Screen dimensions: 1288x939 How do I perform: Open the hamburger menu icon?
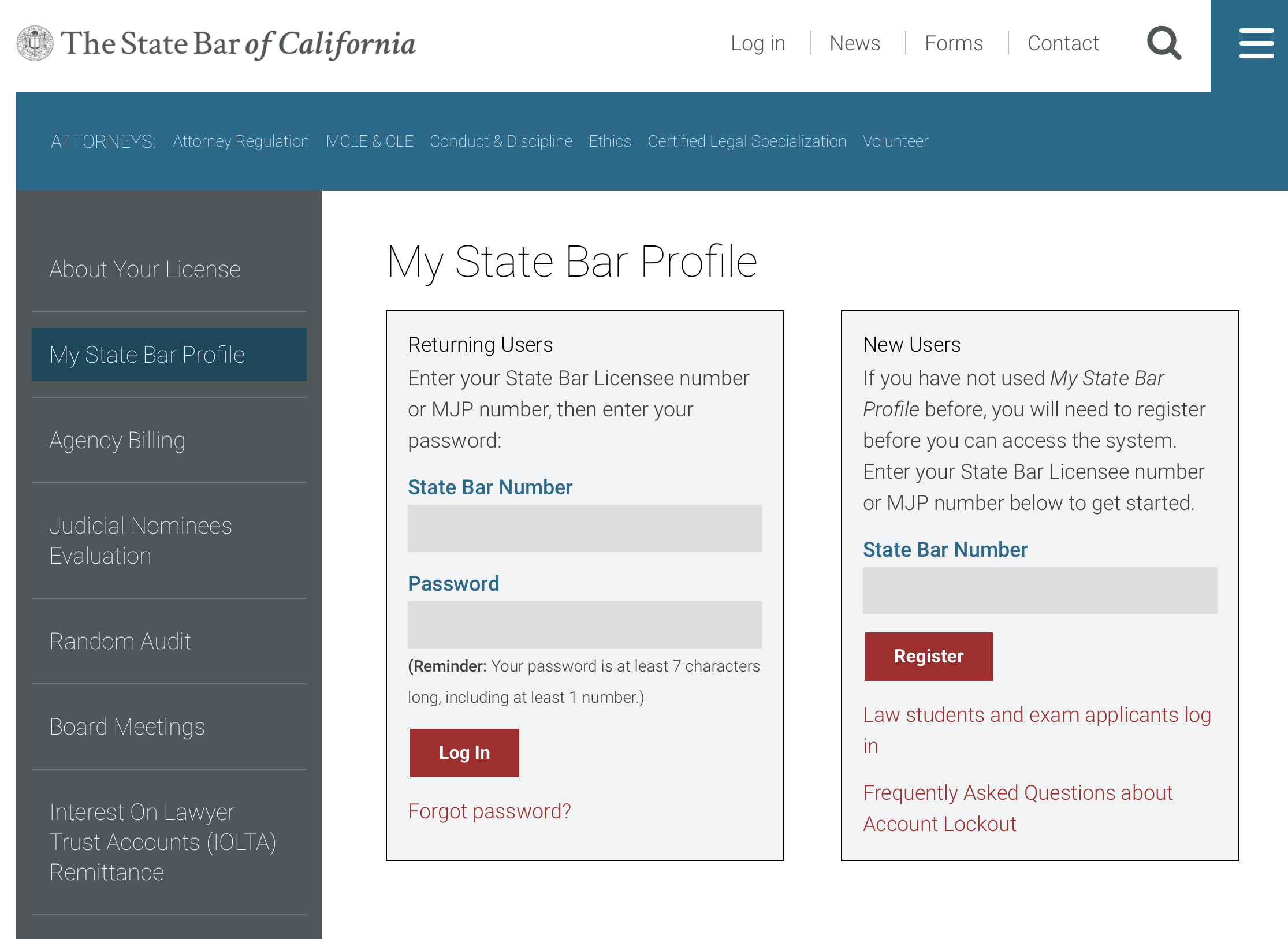click(1256, 43)
